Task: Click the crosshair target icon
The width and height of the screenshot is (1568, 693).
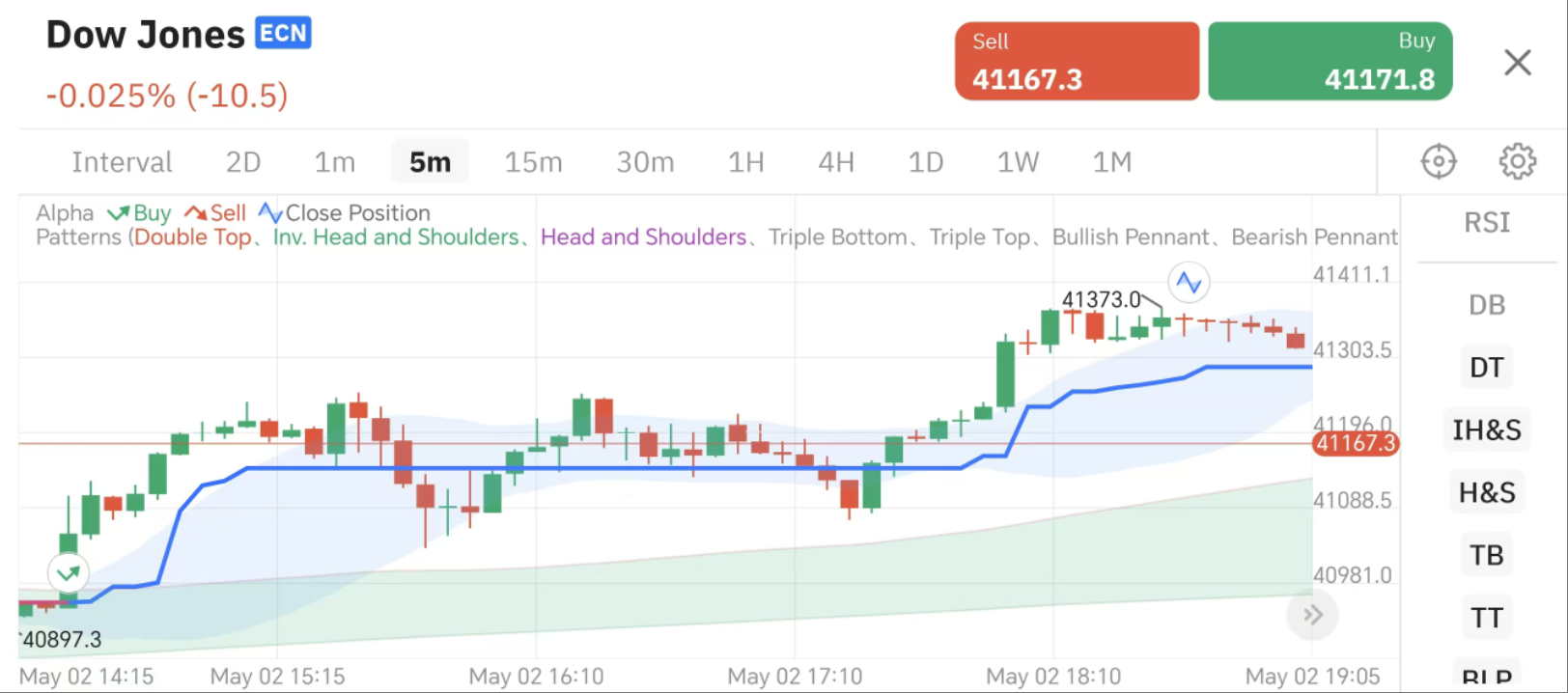Action: tap(1439, 161)
